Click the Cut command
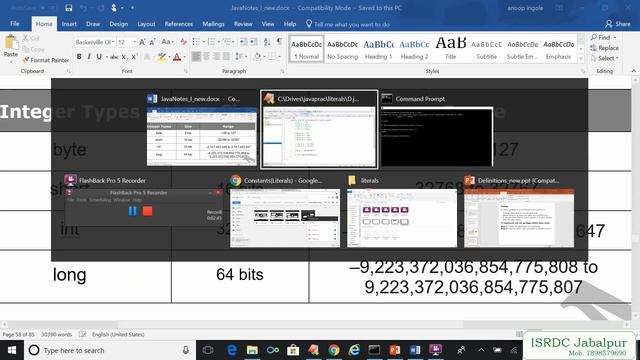Image resolution: width=640 pixels, height=360 pixels. [x=31, y=38]
